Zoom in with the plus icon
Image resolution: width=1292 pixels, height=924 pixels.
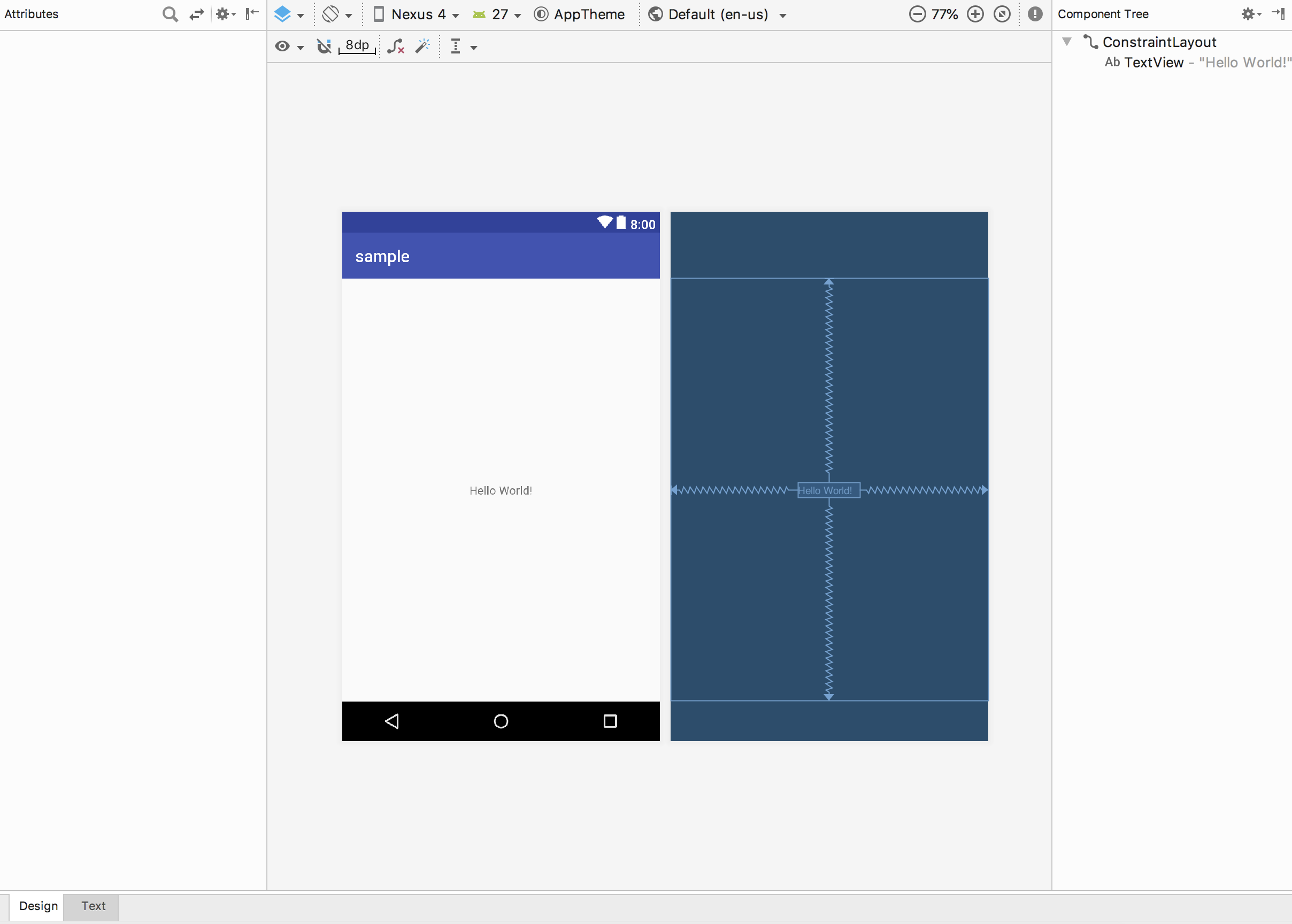(975, 14)
